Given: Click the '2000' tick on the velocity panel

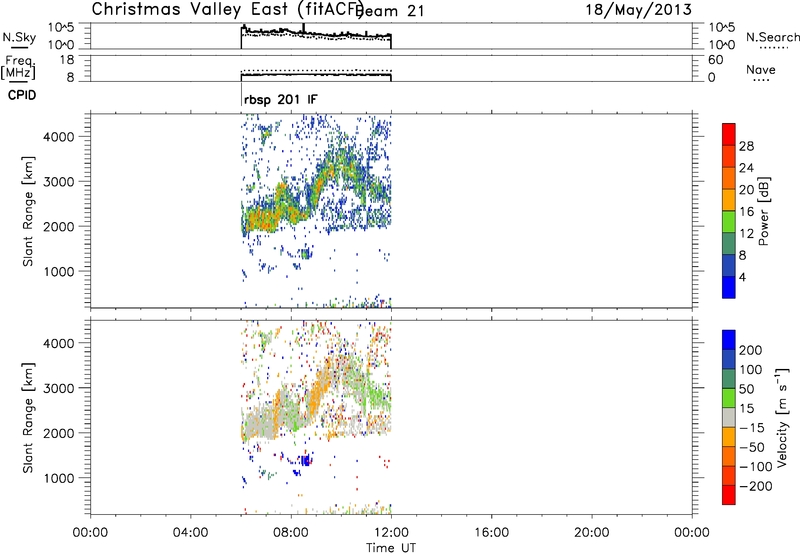Looking at the screenshot, I should click(58, 433).
